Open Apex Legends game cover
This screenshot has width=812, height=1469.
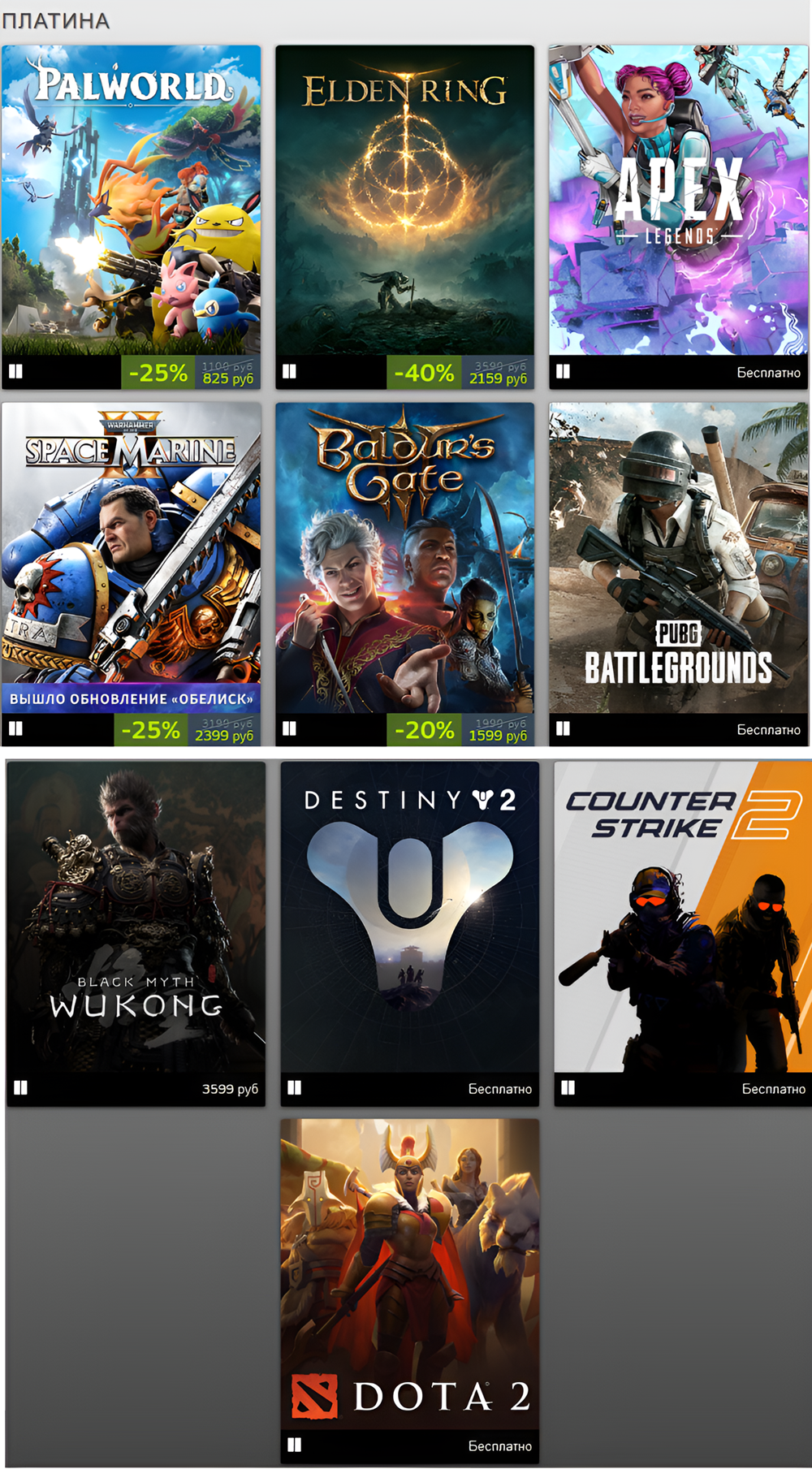pos(679,200)
